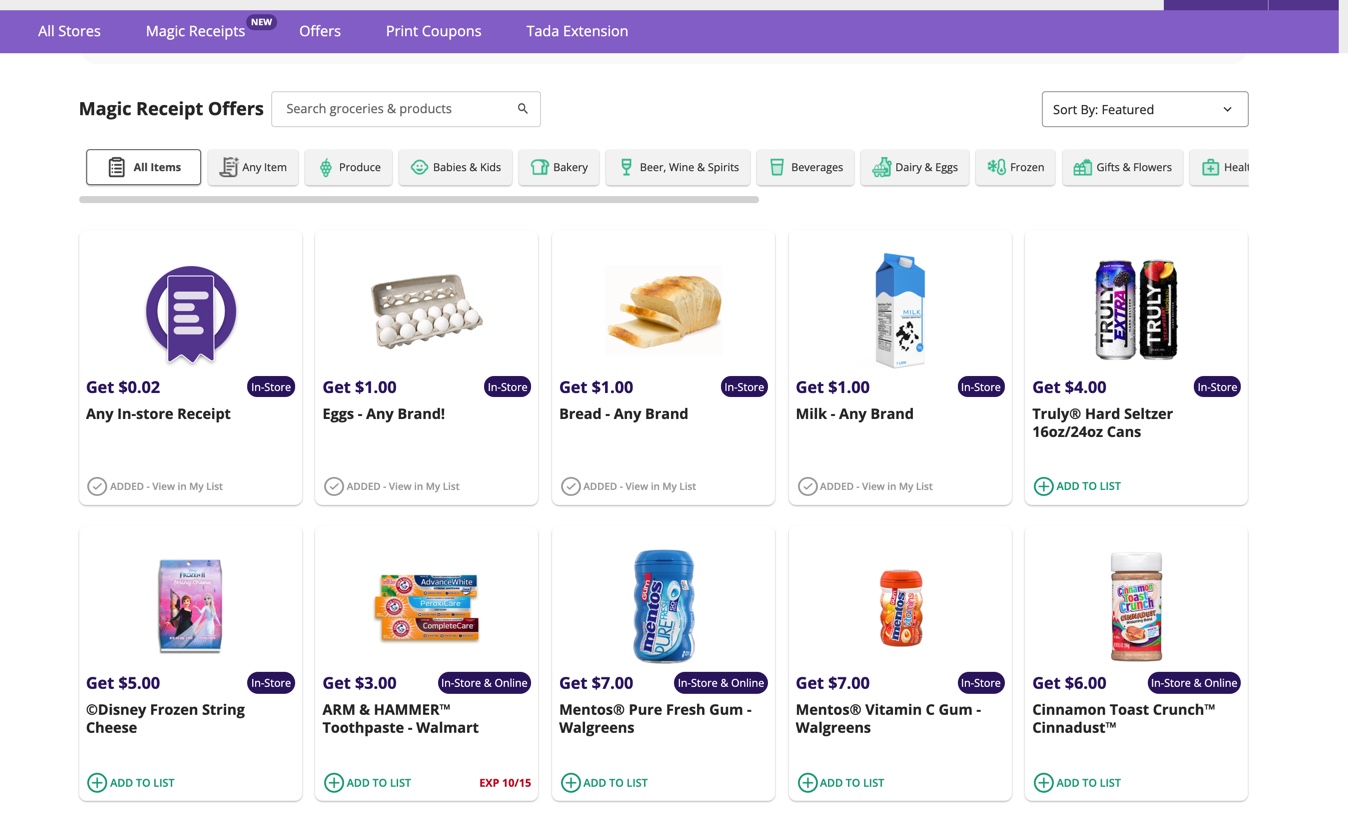Click ADD TO LIST on Truly Hard Seltzer

1077,486
